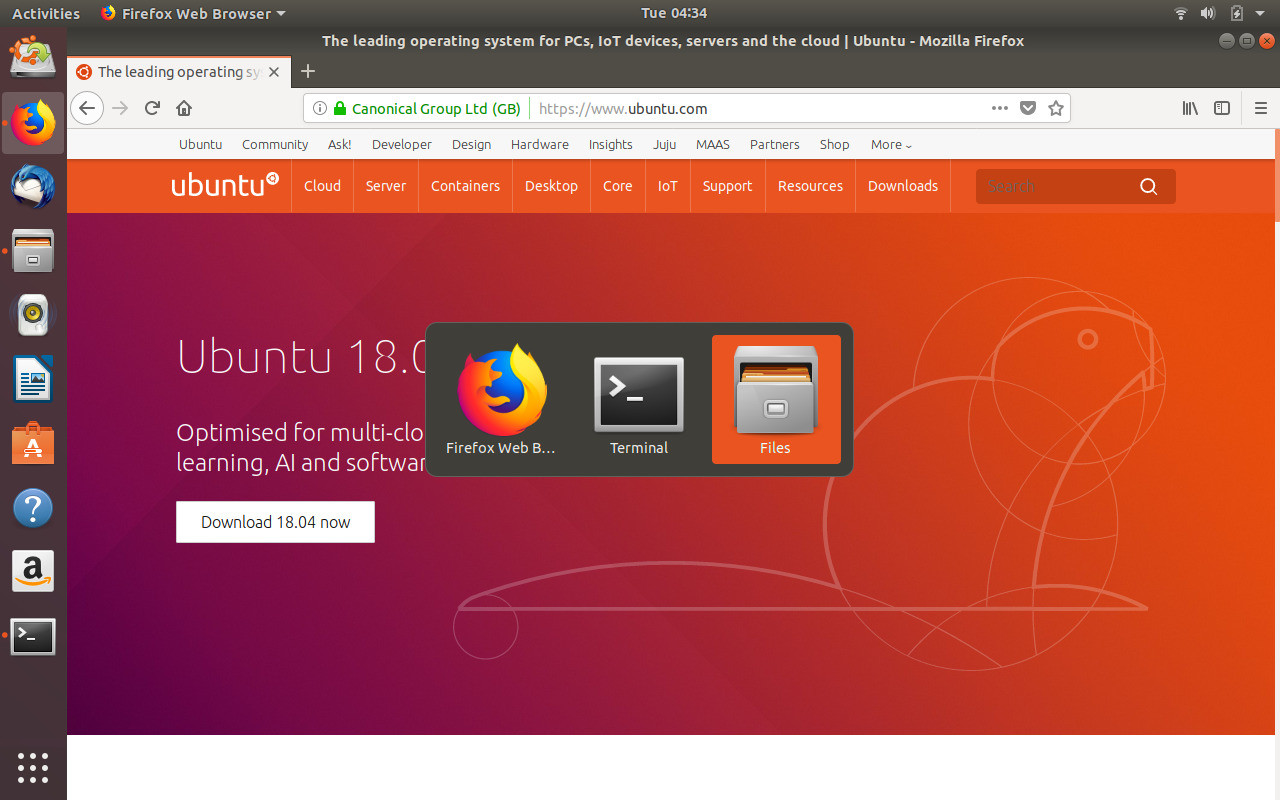
Task: Launch Rhythmbox from the dock
Action: click(x=33, y=314)
